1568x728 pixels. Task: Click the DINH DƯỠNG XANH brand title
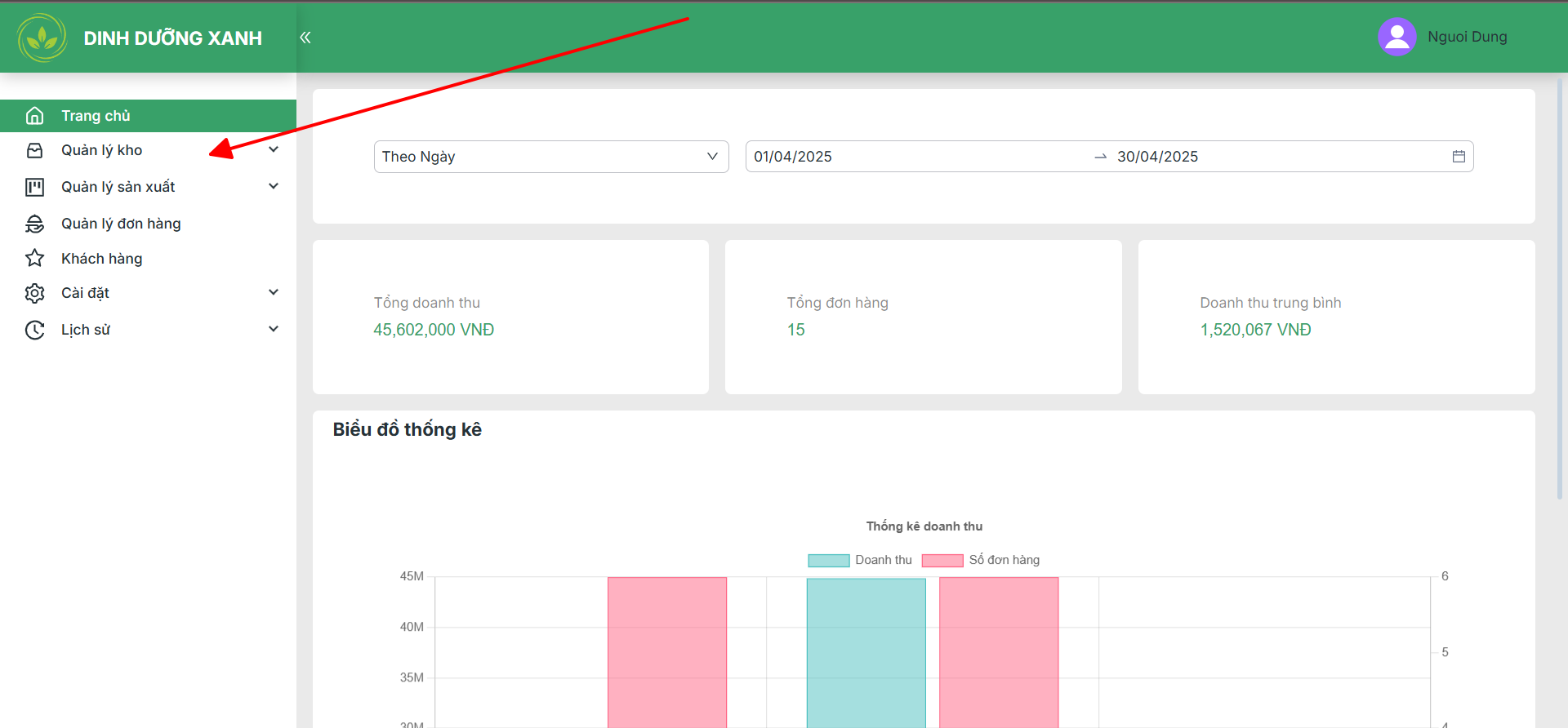(x=173, y=38)
